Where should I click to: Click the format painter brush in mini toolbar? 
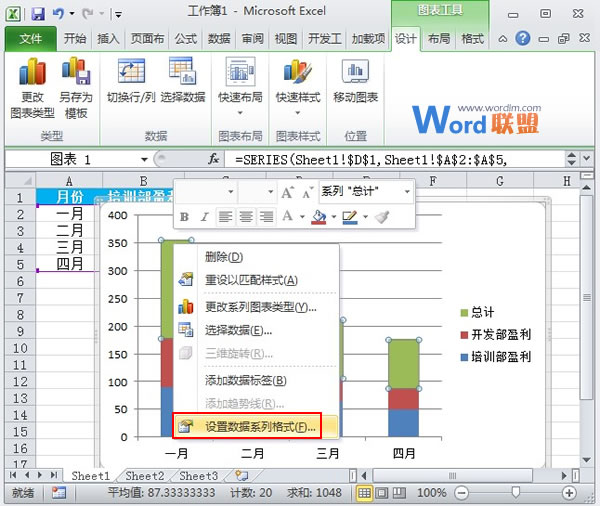tap(382, 216)
